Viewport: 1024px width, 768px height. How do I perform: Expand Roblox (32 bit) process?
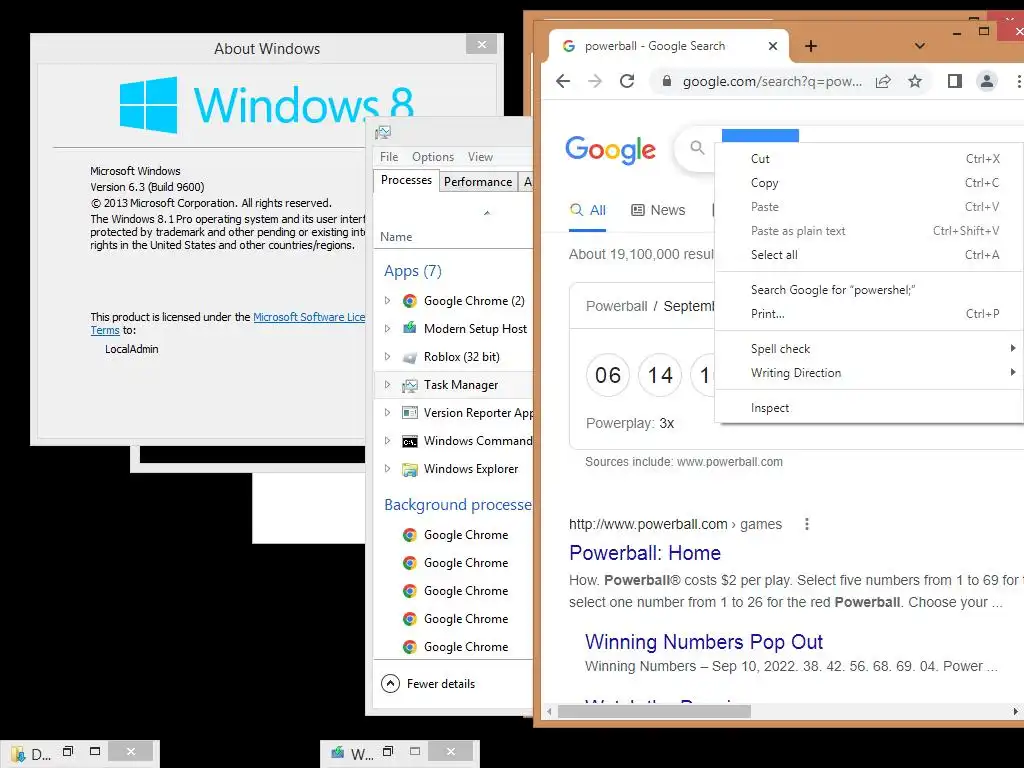pyautogui.click(x=387, y=357)
